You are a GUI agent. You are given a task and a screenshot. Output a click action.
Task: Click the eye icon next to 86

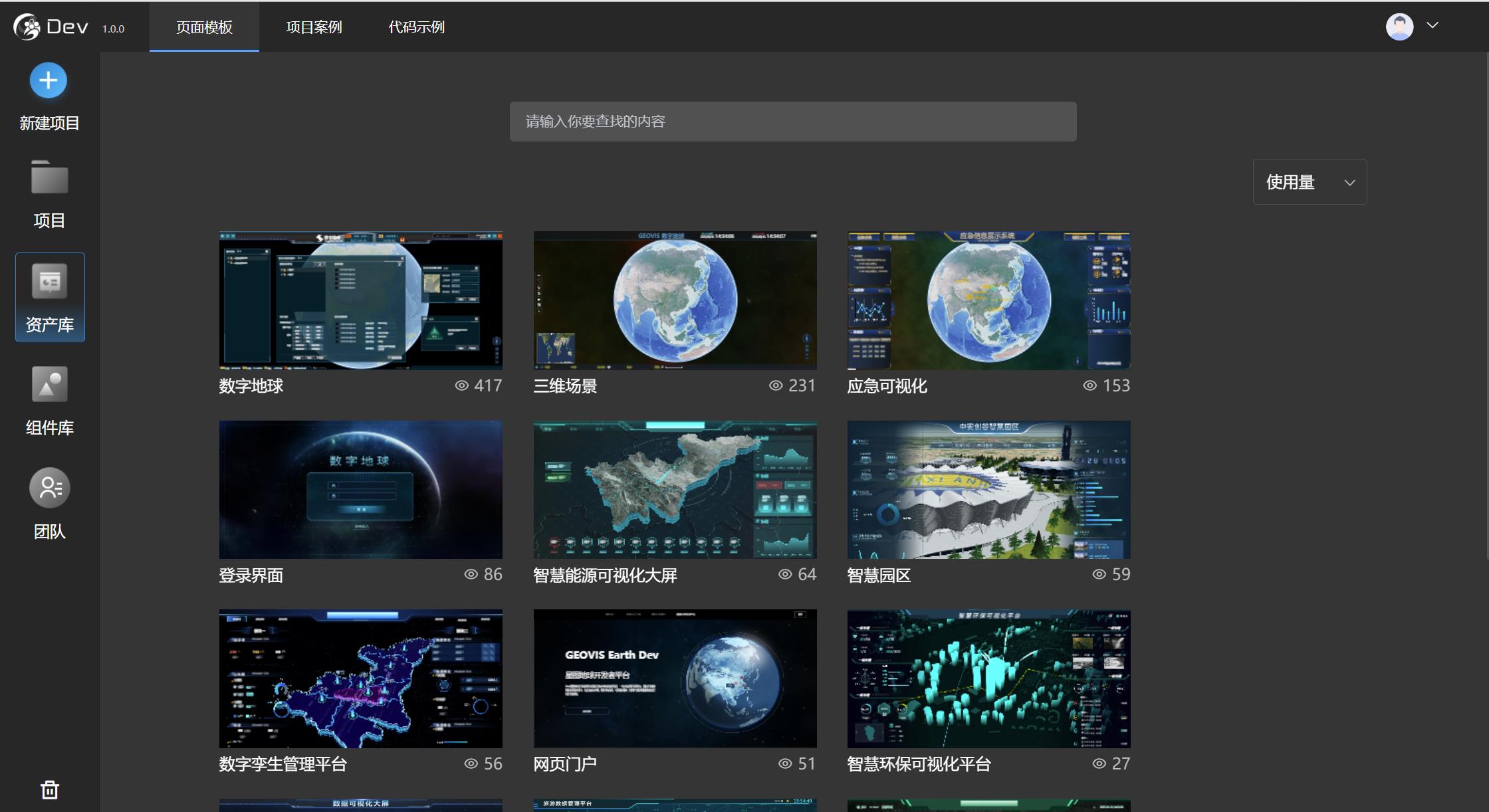pyautogui.click(x=471, y=574)
